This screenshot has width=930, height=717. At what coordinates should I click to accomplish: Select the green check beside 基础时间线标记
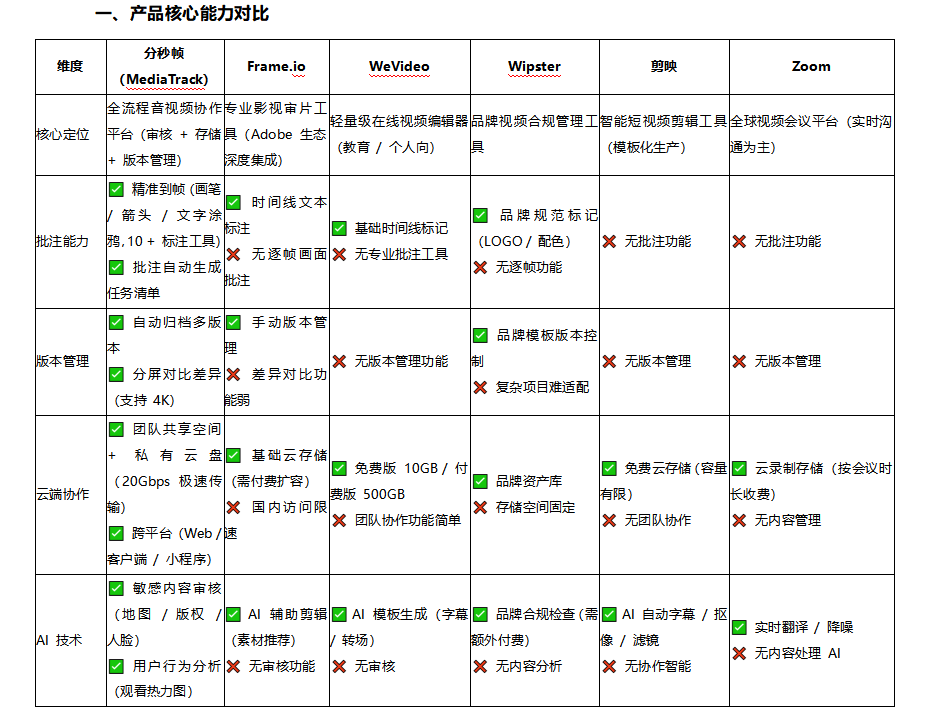339,228
